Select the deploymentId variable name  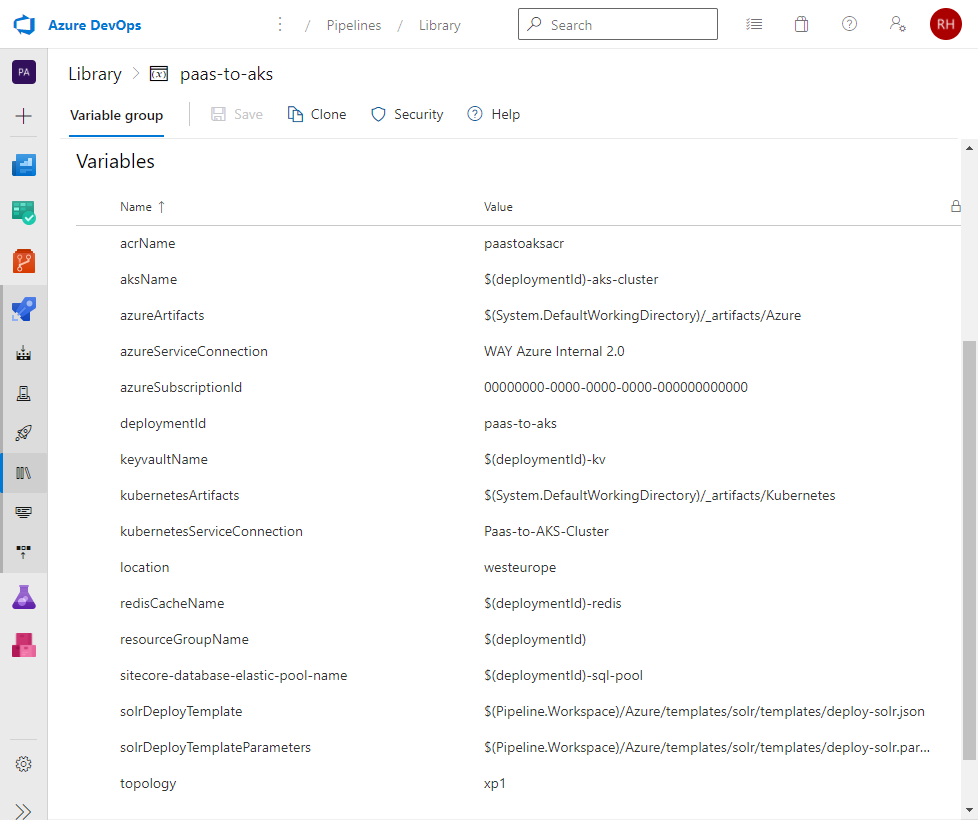[x=163, y=423]
